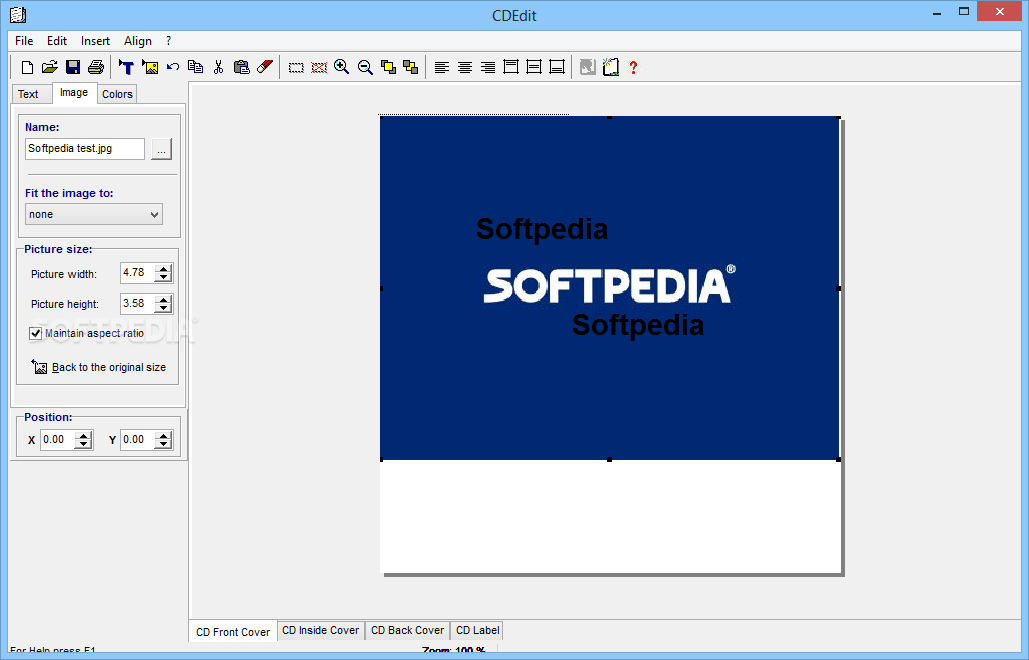The height and width of the screenshot is (660, 1029).
Task: Browse for image with the ... button
Action: coord(161,149)
